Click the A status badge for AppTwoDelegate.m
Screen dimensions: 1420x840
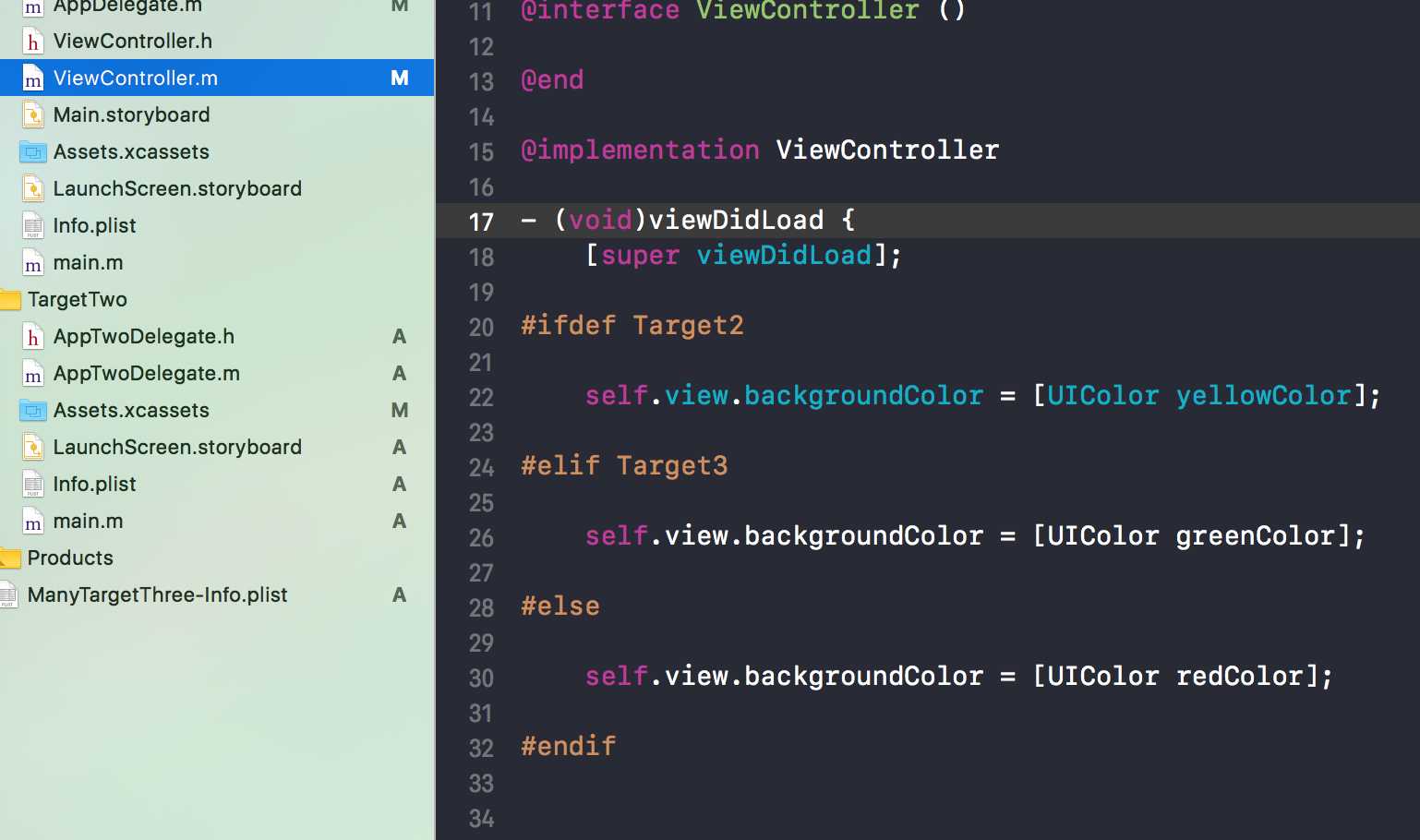[399, 373]
